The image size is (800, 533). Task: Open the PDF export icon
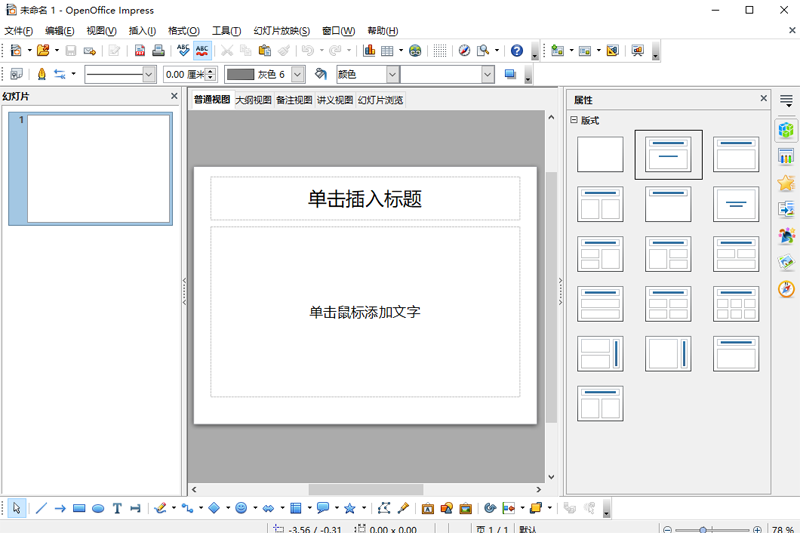tap(139, 50)
